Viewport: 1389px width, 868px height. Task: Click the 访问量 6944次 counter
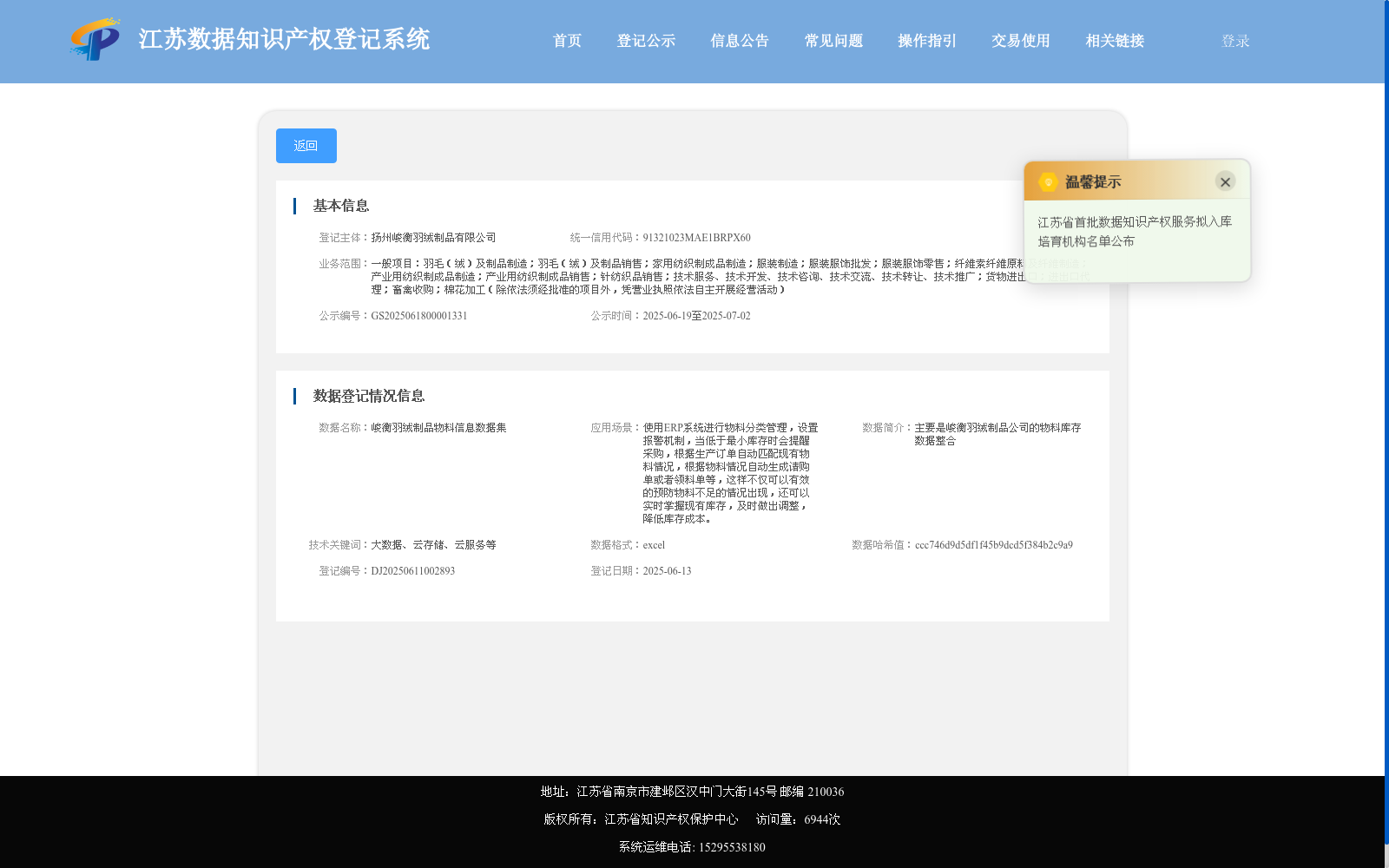[798, 819]
